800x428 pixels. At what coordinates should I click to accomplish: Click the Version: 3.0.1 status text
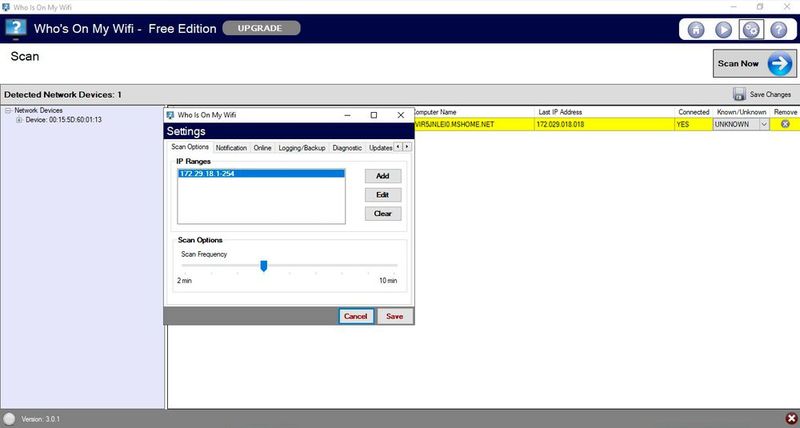tap(41, 419)
